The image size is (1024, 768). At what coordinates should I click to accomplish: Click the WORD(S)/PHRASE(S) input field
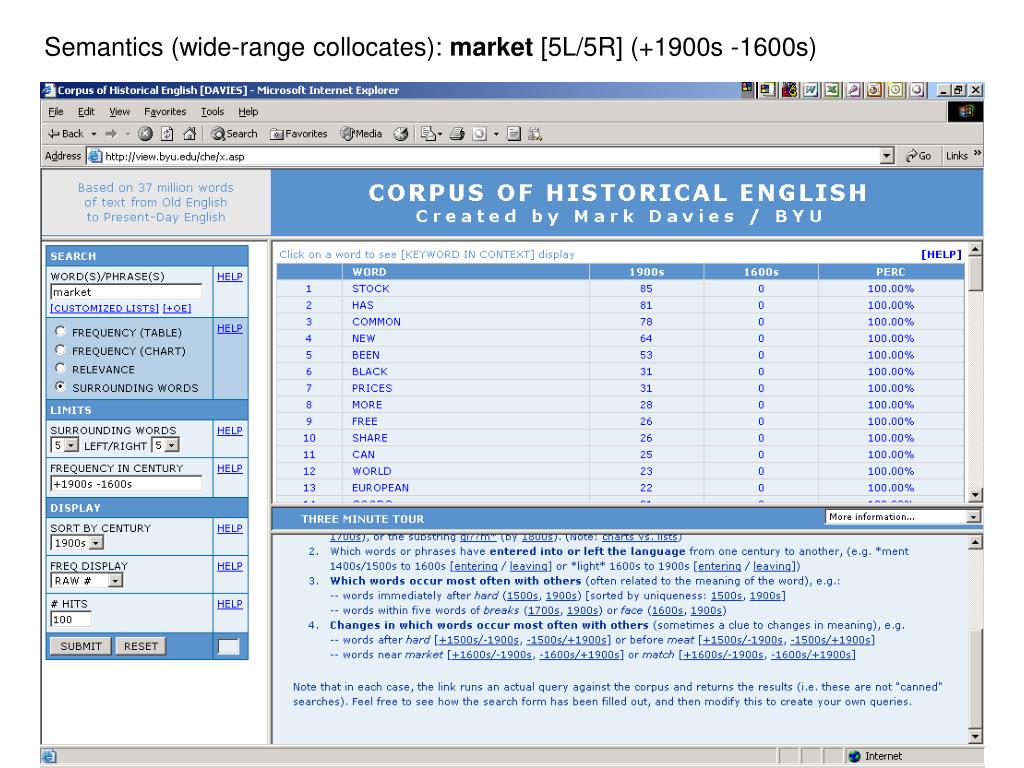pyautogui.click(x=126, y=292)
